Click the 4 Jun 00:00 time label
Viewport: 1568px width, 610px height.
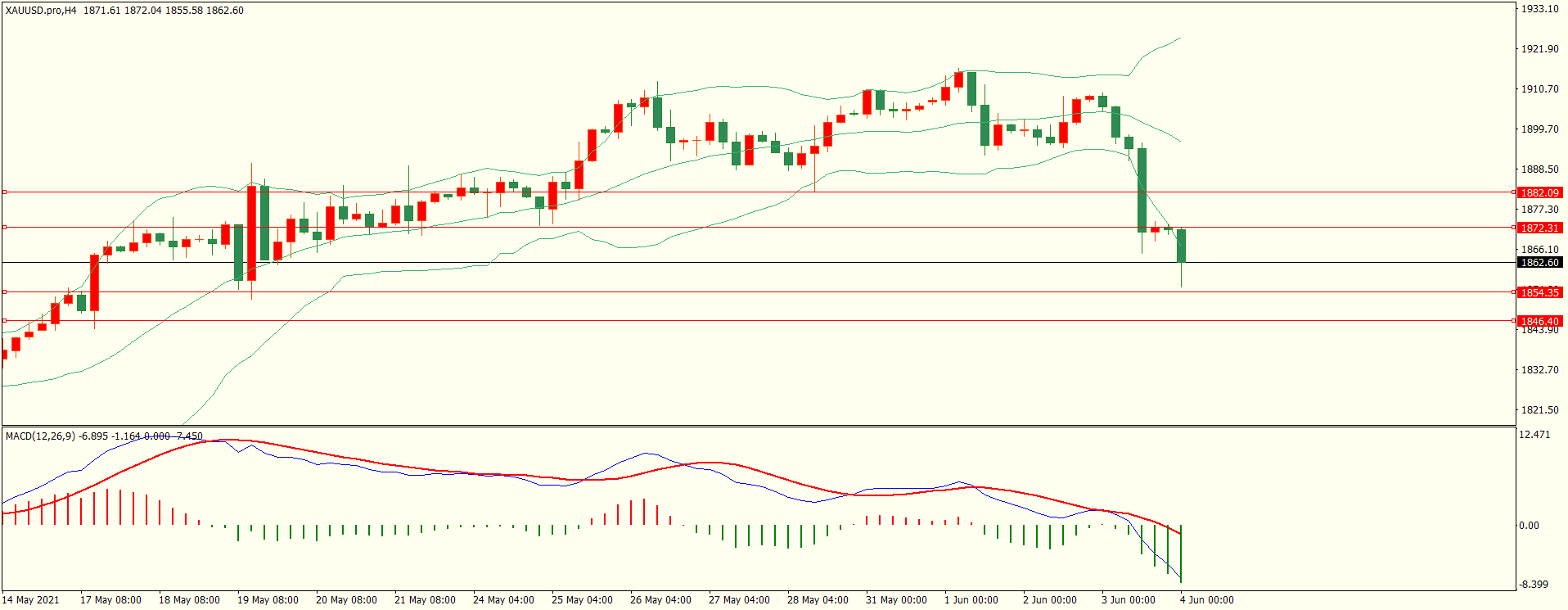click(1206, 600)
